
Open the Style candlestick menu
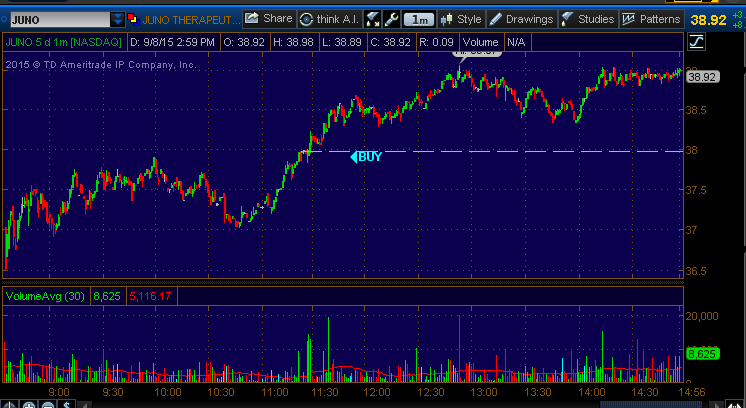461,18
